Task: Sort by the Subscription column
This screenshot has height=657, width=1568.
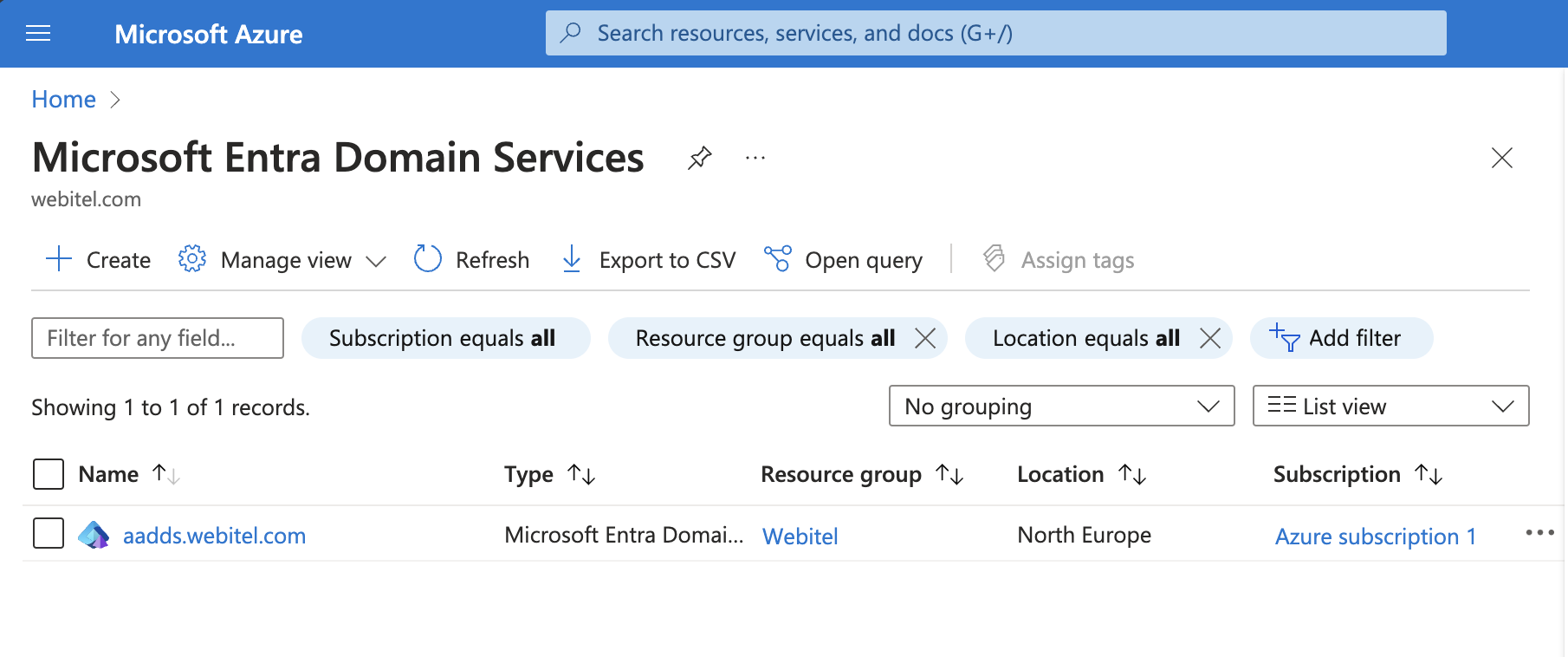Action: pyautogui.click(x=1357, y=474)
